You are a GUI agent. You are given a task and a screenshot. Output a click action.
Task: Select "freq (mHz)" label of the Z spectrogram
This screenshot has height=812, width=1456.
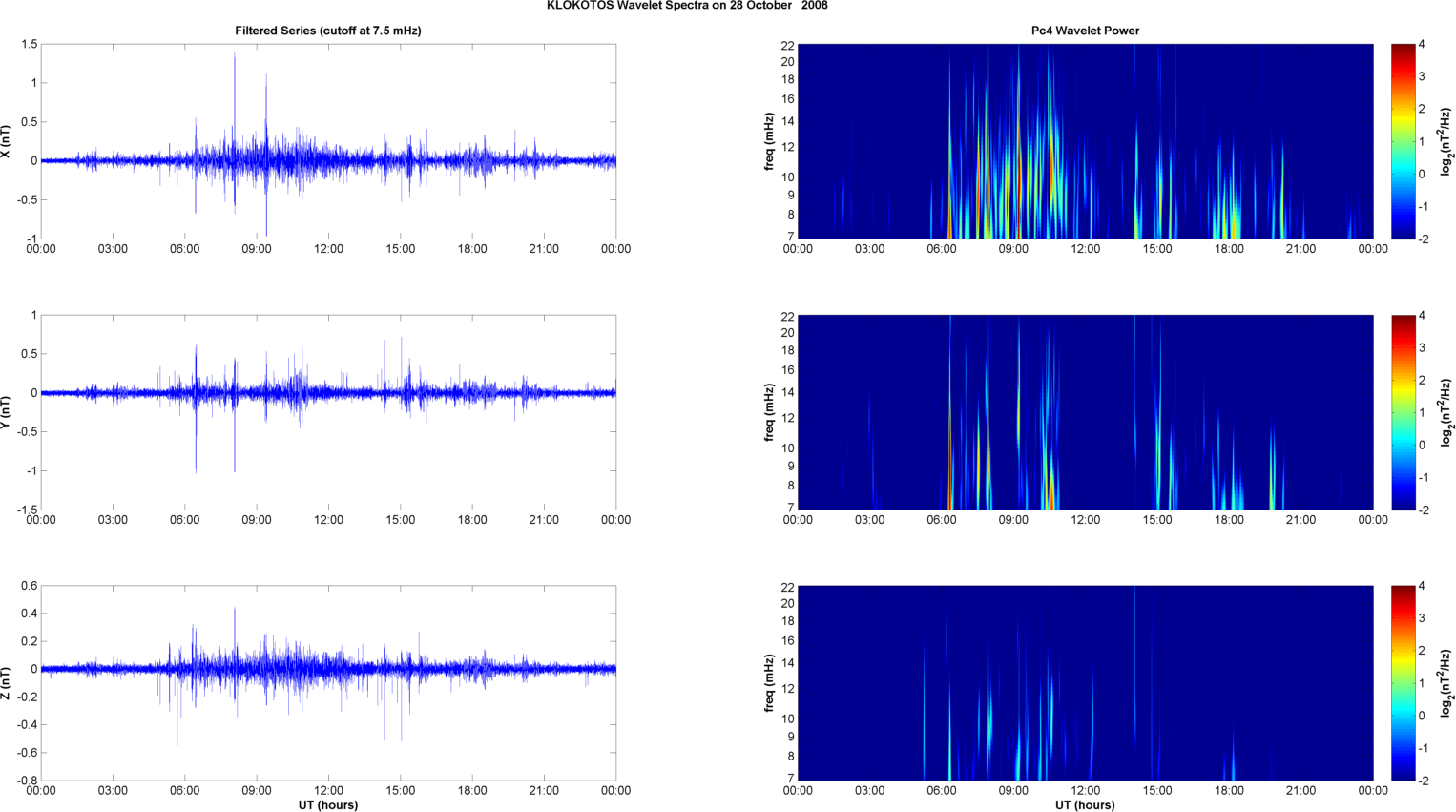(x=769, y=683)
